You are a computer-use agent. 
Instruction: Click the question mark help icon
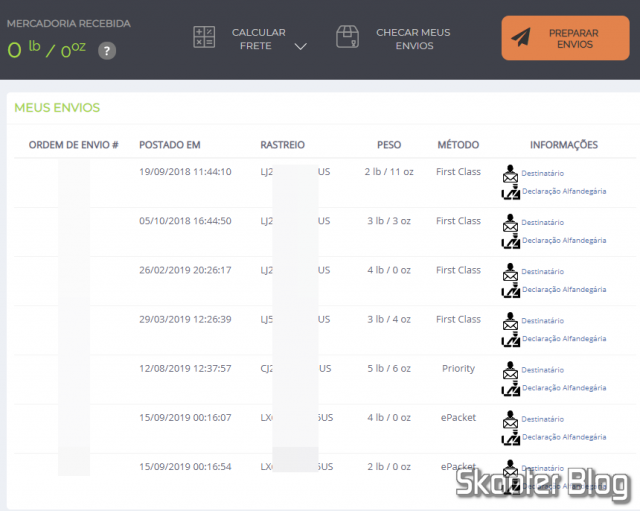107,51
